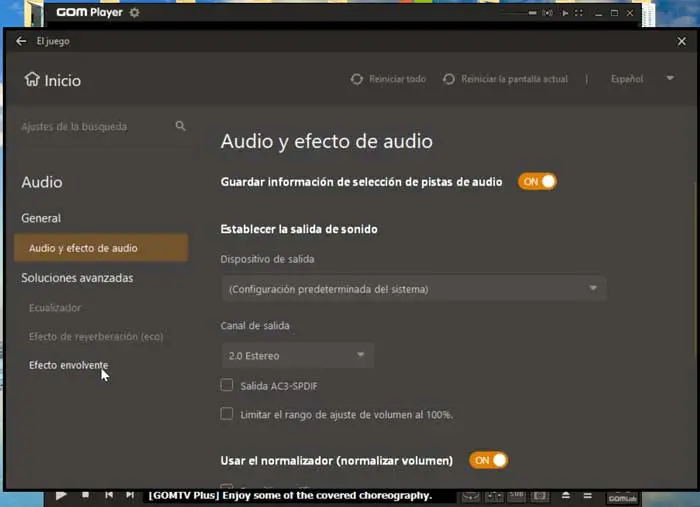Click the Audio section heading in sidebar

click(42, 183)
